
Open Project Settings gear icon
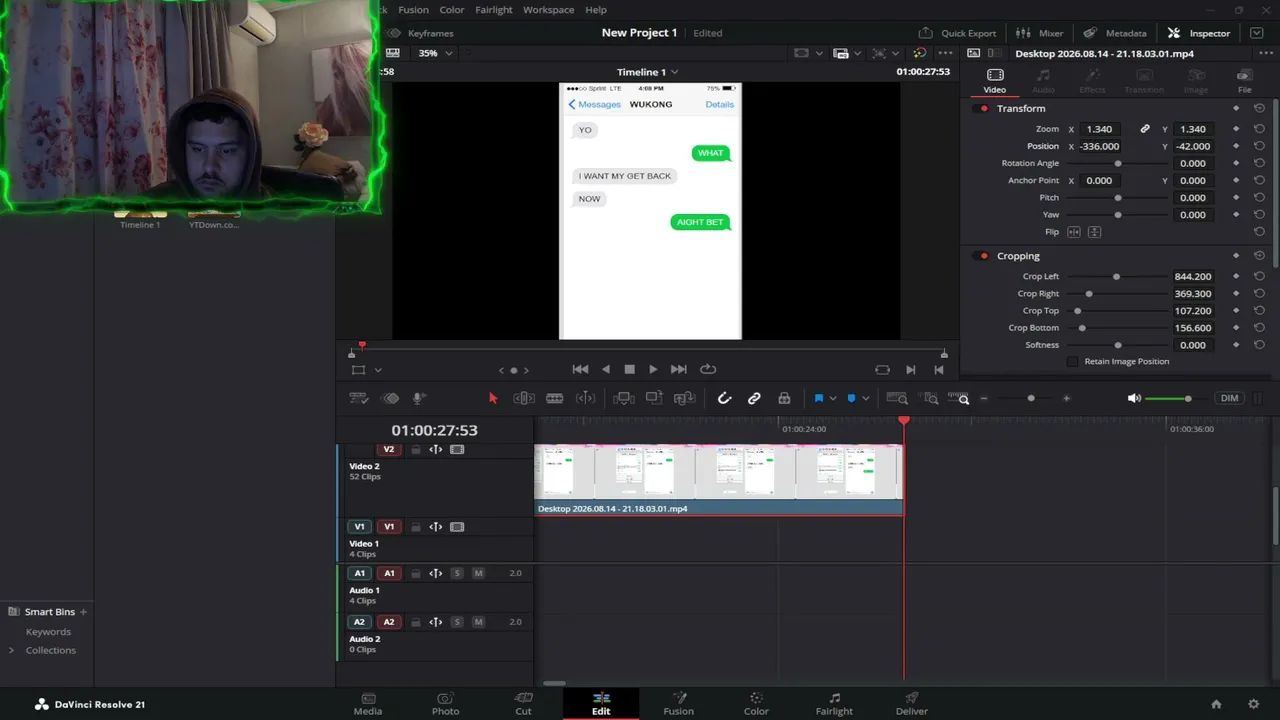click(1253, 704)
